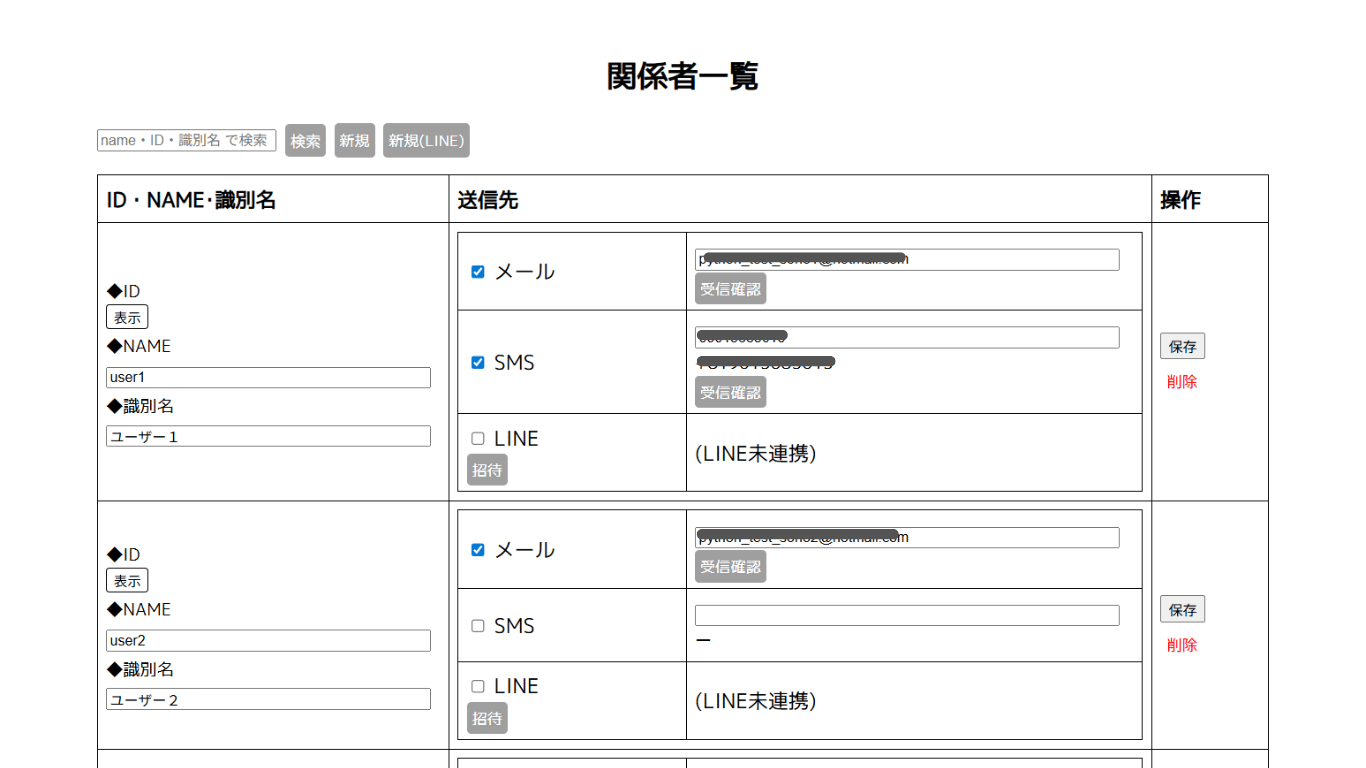Focus the name/ID search field
Screen dimensions: 1366x768
point(187,141)
